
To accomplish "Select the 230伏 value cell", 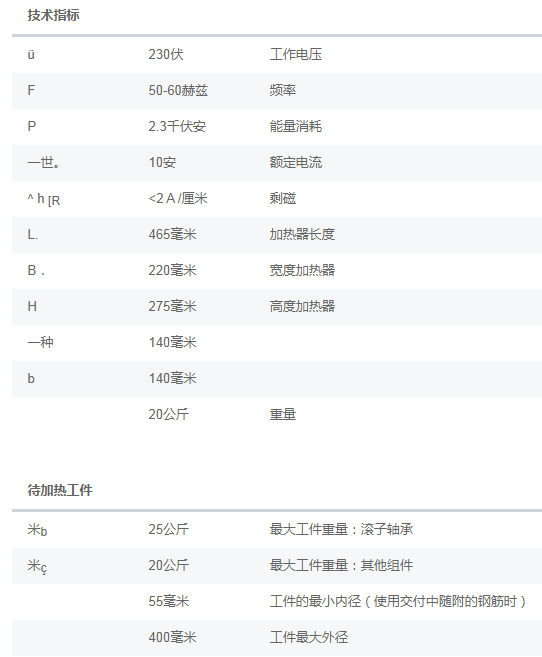I will (x=166, y=54).
